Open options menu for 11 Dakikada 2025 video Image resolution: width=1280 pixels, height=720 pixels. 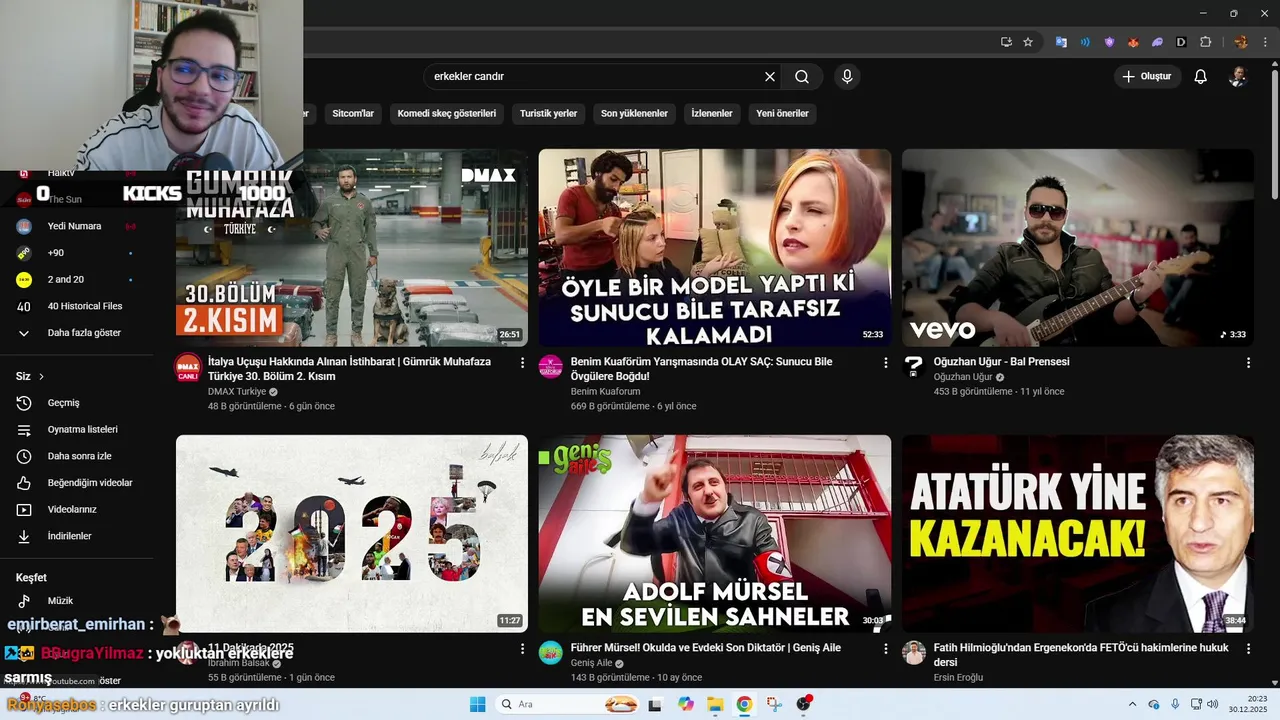click(522, 649)
